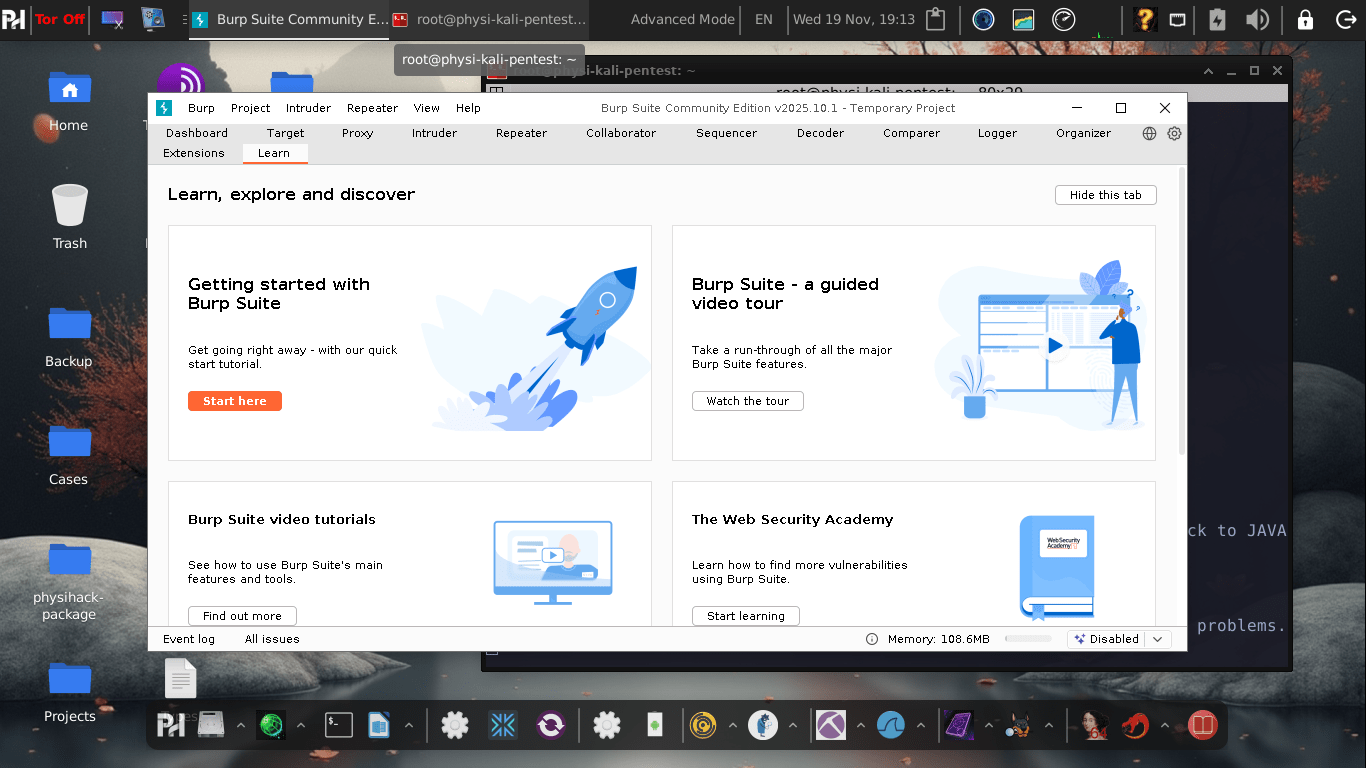Screen dimensions: 1366x768
Task: Toggle Advanced Mode in the top panel
Action: coord(682,19)
